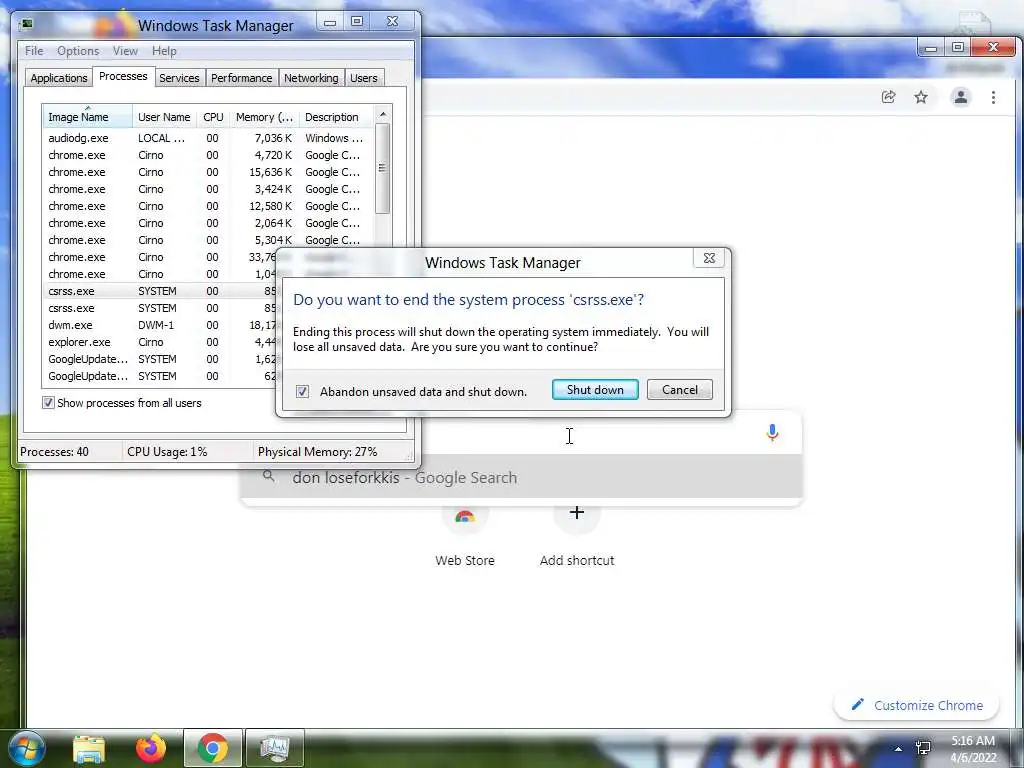
Task: Click Customize Chrome button
Action: pyautogui.click(x=917, y=705)
